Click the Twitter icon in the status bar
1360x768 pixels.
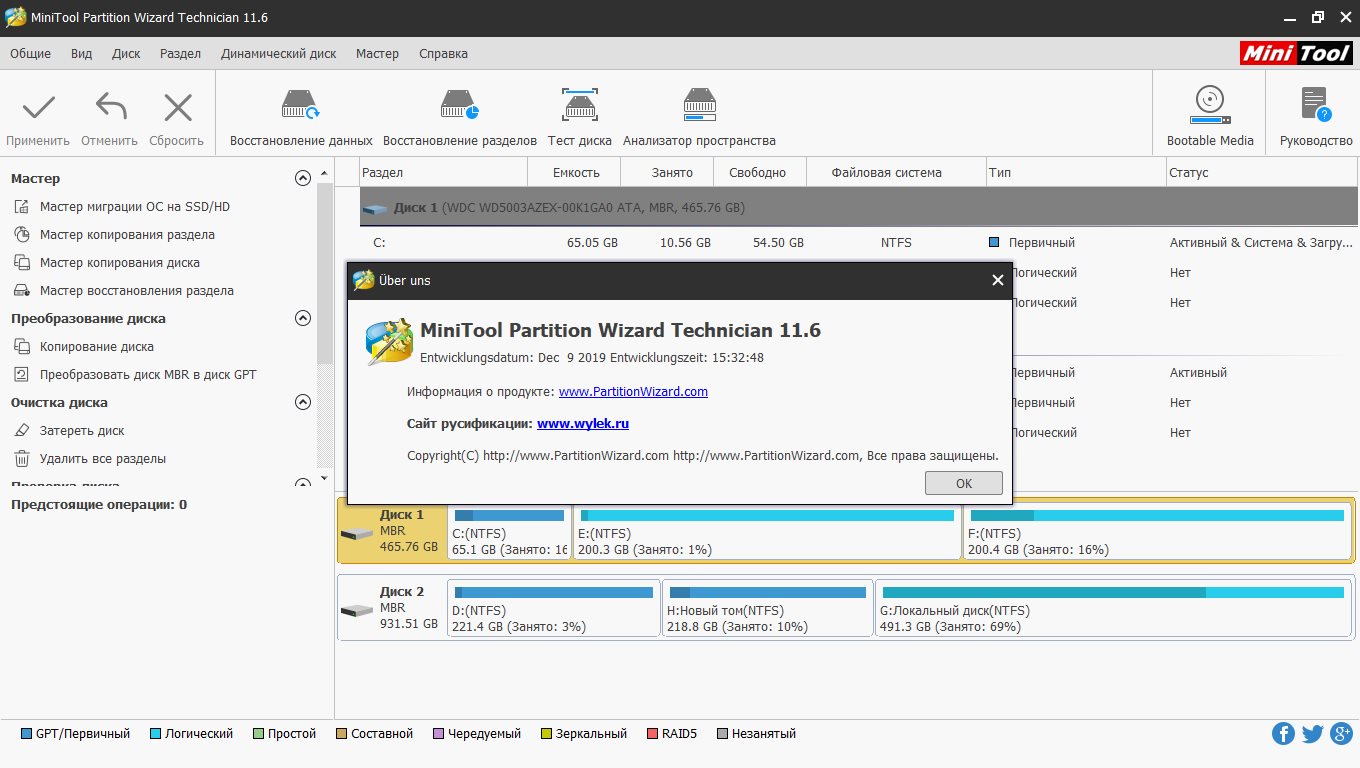1312,734
